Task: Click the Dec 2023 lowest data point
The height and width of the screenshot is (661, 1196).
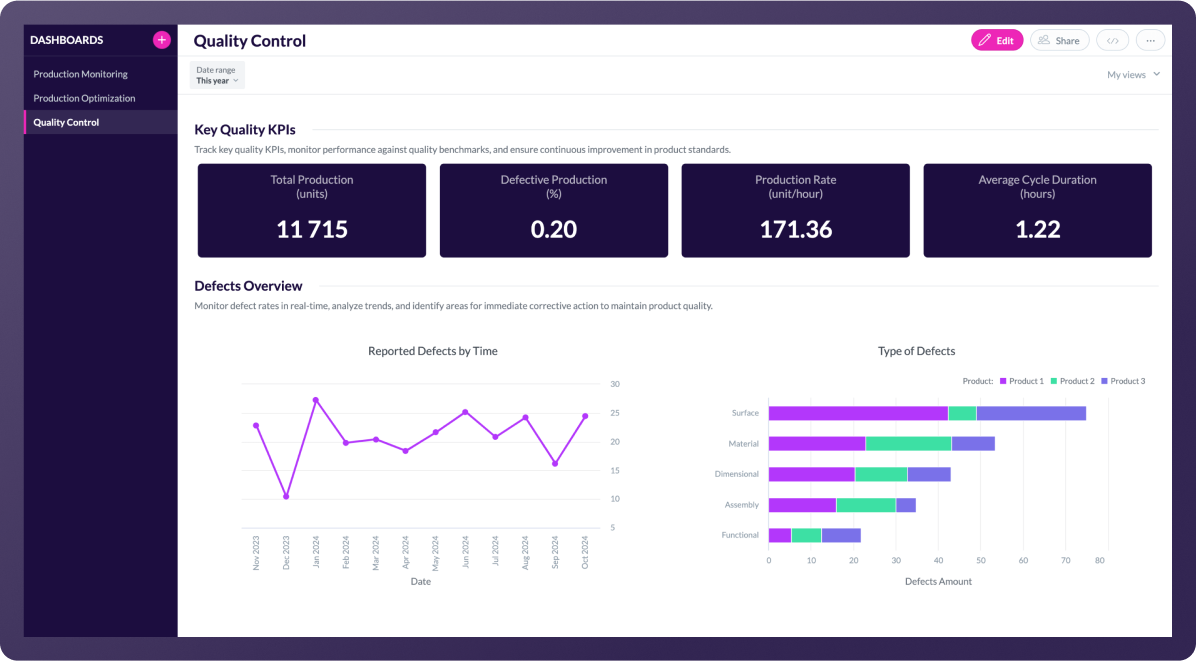Action: pos(286,496)
